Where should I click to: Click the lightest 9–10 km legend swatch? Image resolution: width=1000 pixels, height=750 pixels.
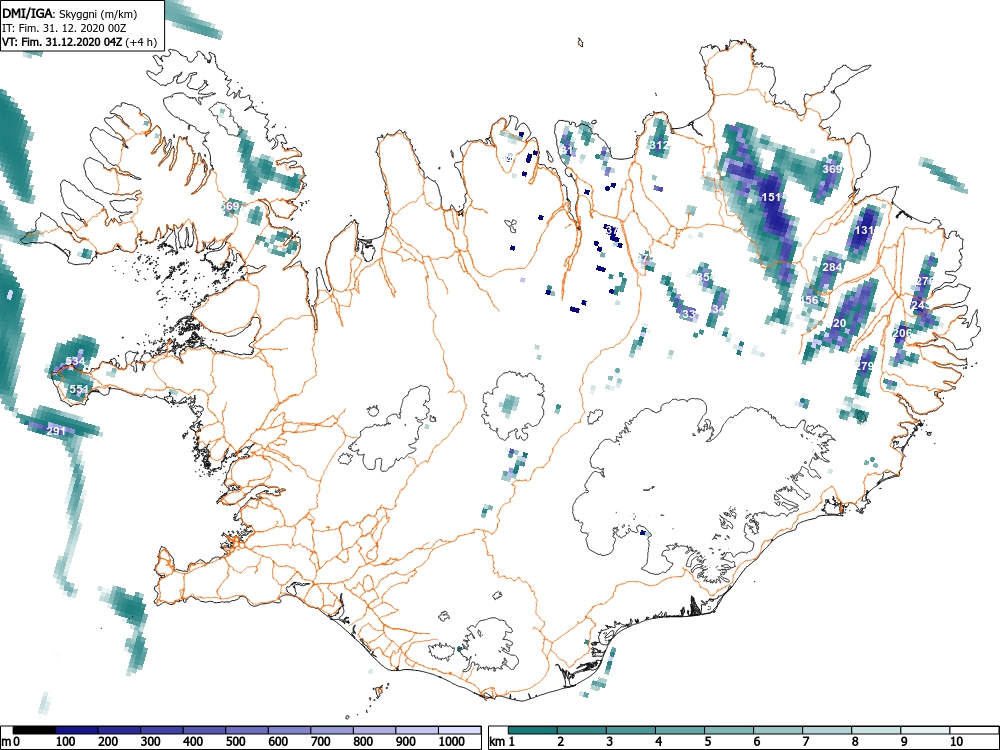pos(925,730)
